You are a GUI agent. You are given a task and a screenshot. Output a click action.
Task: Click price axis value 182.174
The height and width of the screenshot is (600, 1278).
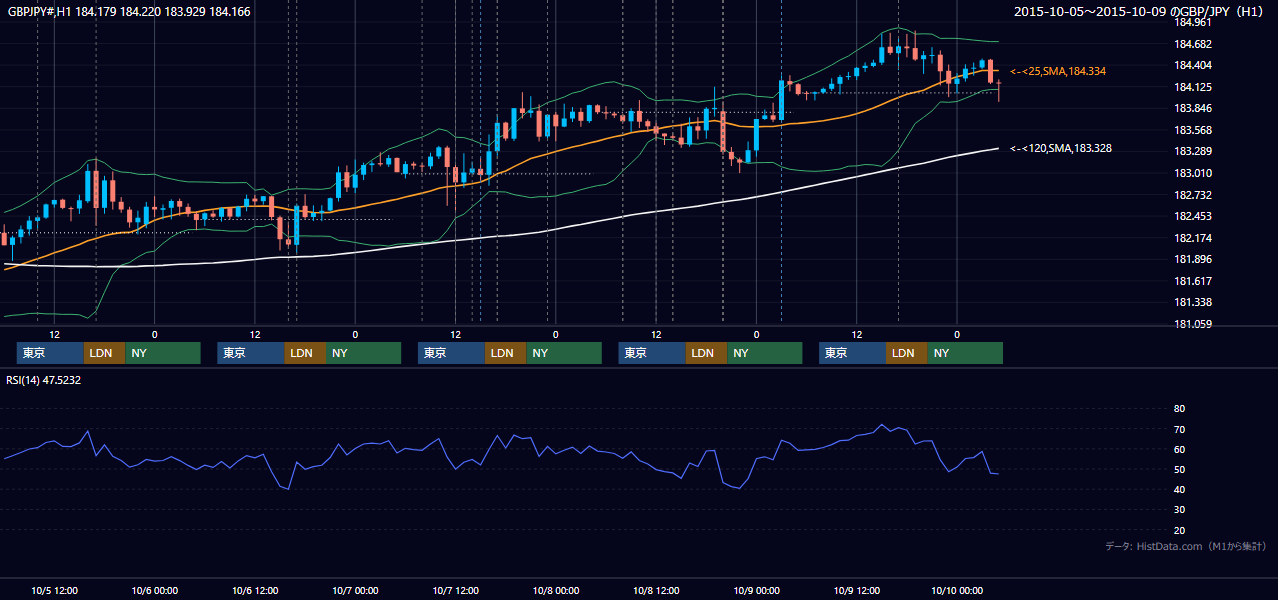1193,238
